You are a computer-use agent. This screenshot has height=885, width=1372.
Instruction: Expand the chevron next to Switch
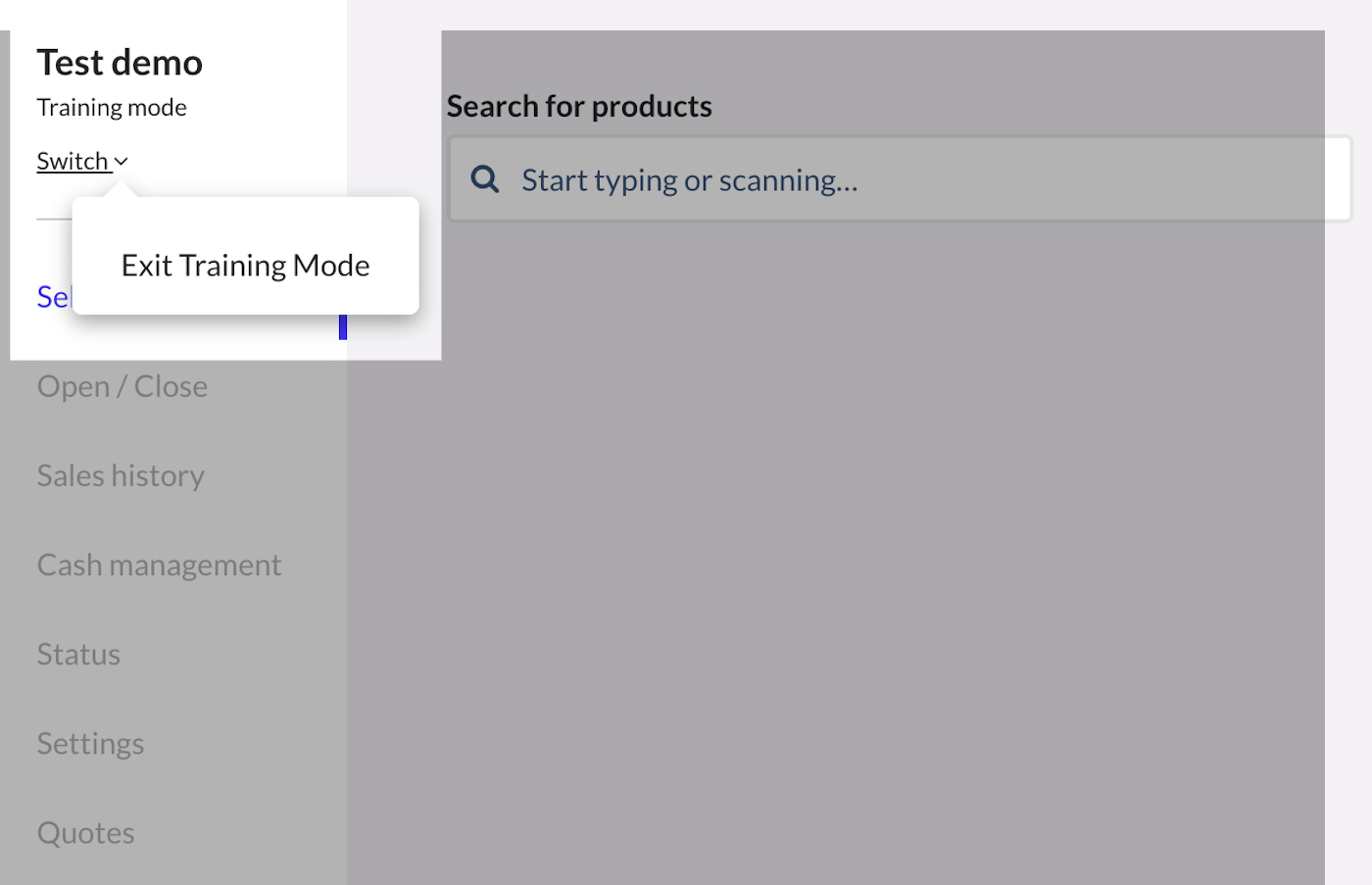pyautogui.click(x=122, y=162)
